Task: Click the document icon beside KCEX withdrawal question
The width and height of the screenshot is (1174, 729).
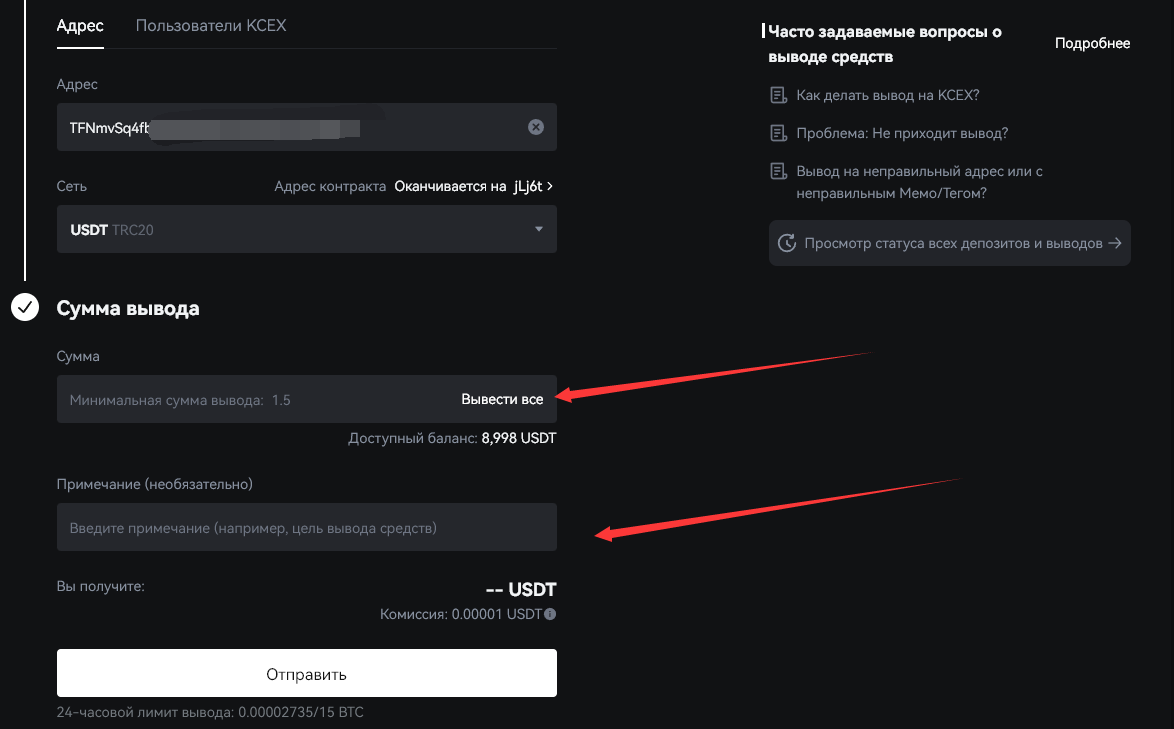Action: pyautogui.click(x=778, y=96)
